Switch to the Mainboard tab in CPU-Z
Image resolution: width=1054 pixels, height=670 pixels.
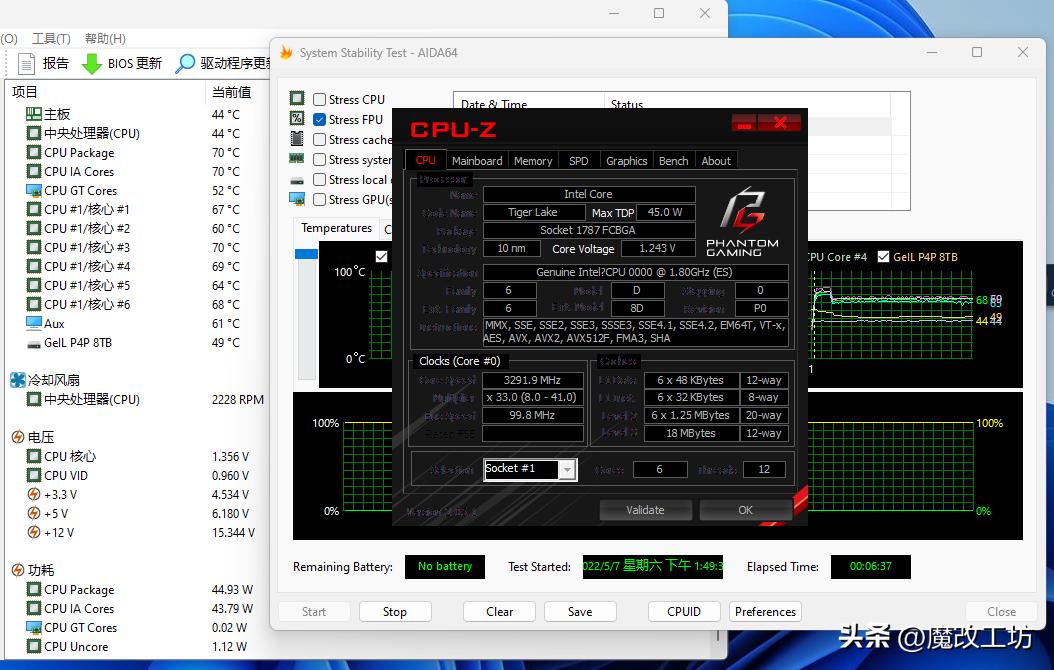pos(477,161)
